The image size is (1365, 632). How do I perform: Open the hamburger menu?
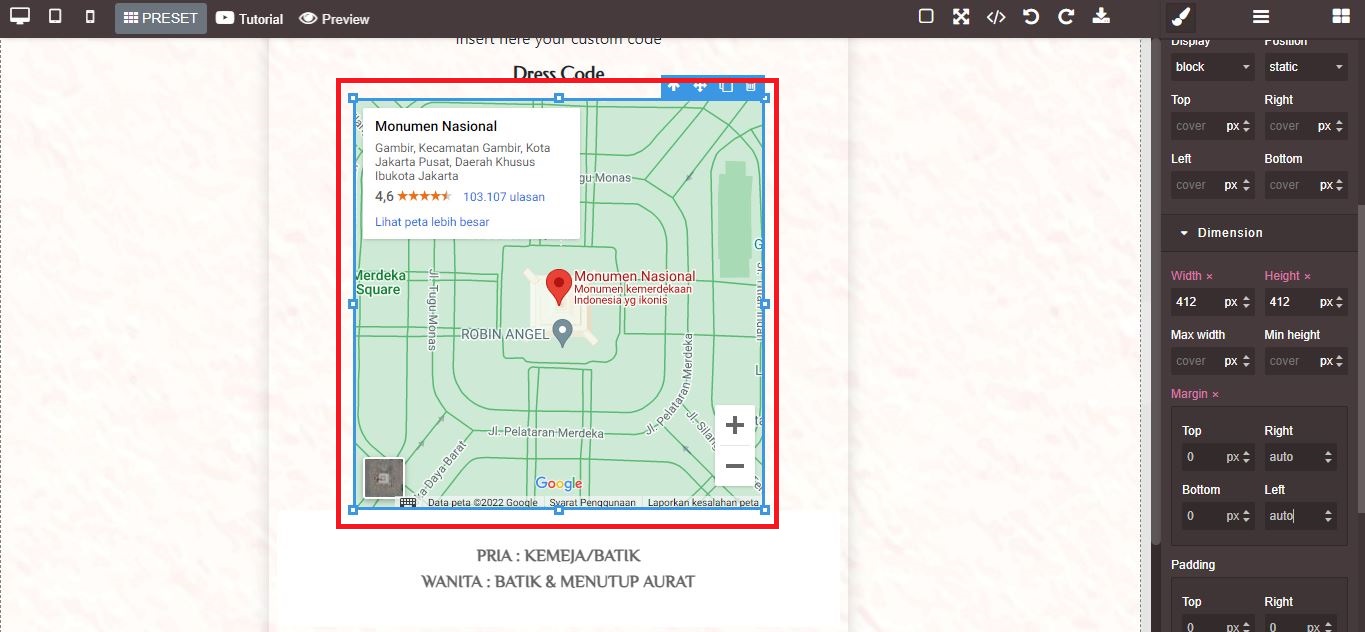pyautogui.click(x=1261, y=16)
